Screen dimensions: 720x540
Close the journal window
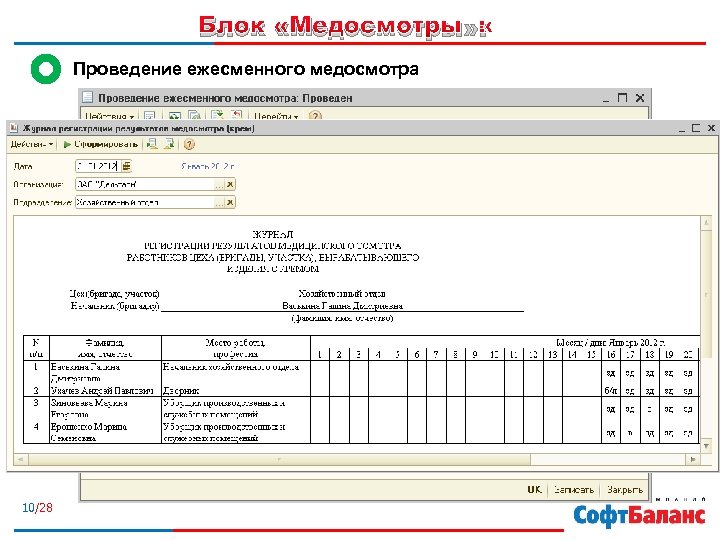711,128
